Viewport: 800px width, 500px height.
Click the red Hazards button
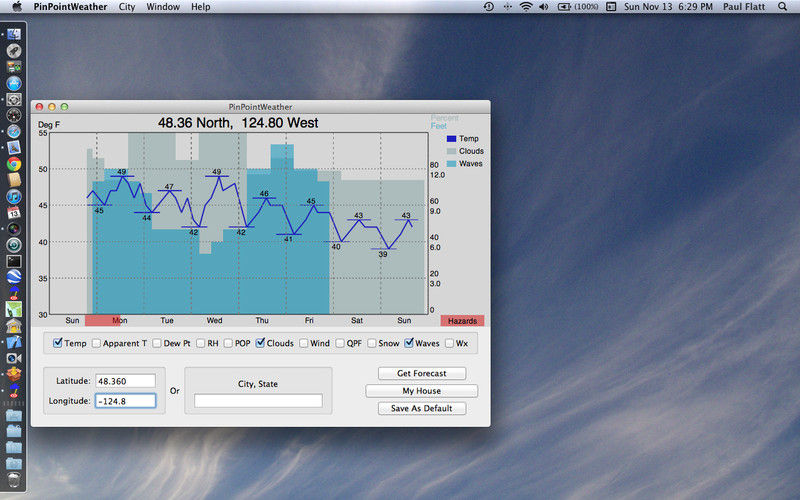462,320
